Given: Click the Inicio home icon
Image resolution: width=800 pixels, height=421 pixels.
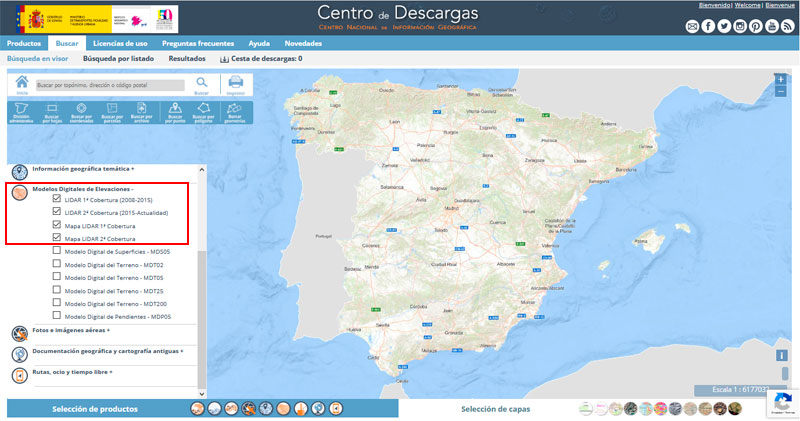Looking at the screenshot, I should (22, 83).
